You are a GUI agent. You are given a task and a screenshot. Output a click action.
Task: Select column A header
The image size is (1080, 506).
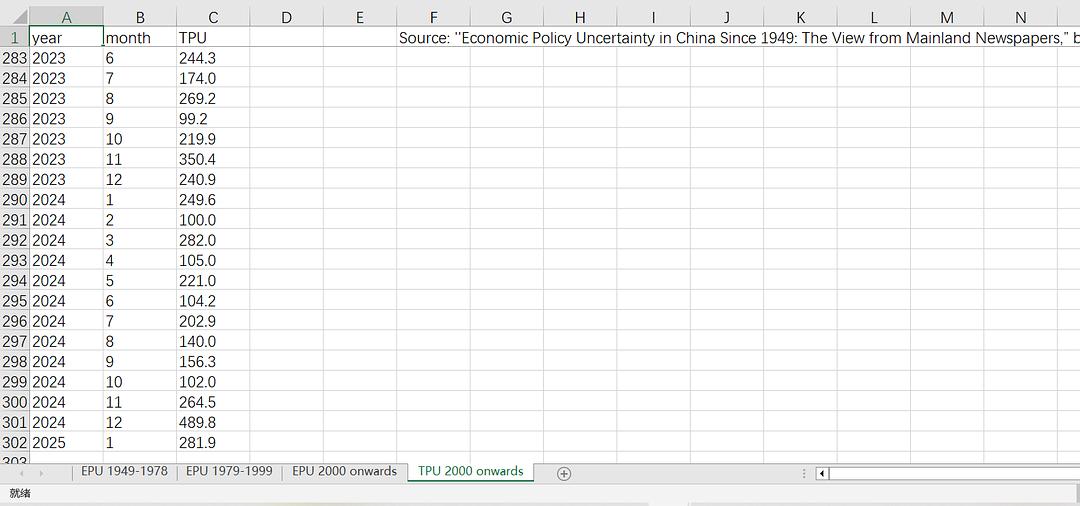66,18
